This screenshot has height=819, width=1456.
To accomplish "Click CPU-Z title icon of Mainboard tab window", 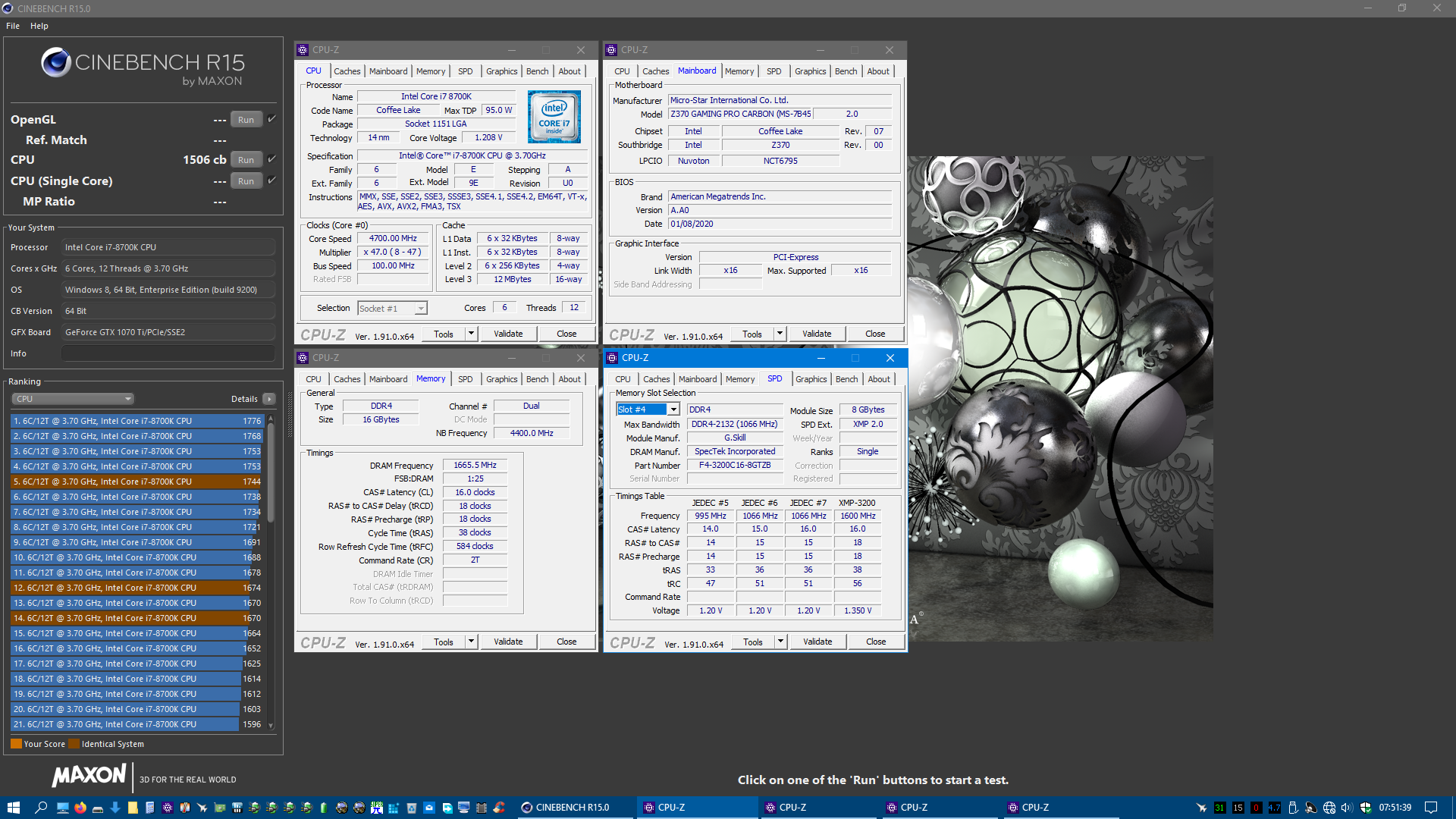I will (x=611, y=50).
